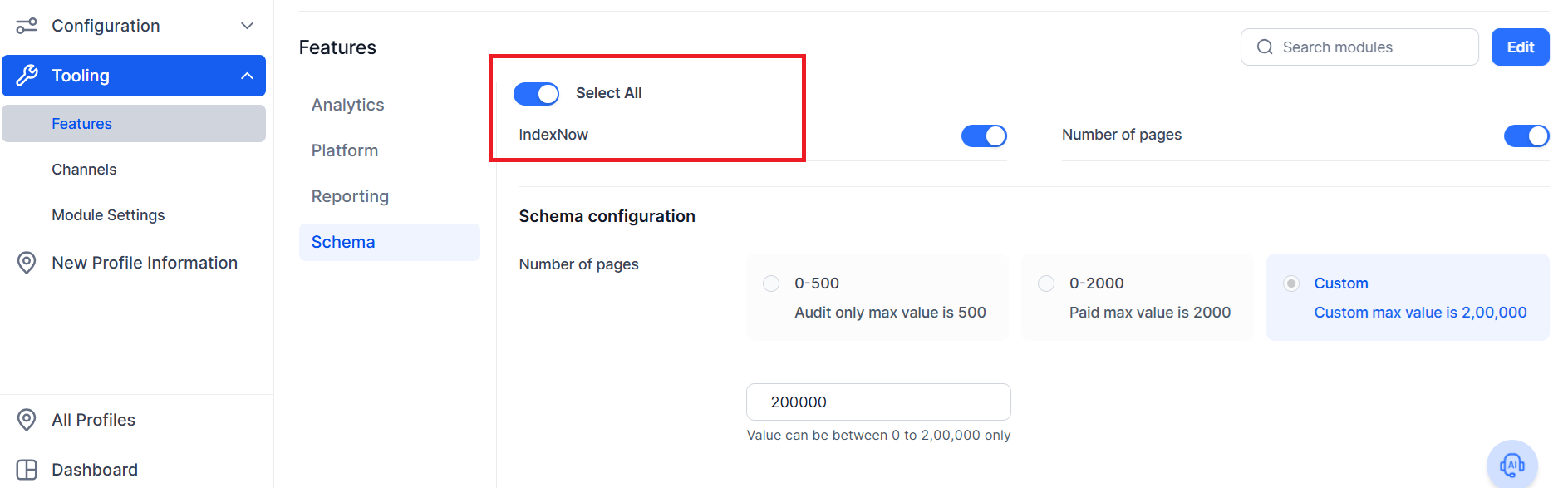Open the Analytics features tab

[x=348, y=105]
